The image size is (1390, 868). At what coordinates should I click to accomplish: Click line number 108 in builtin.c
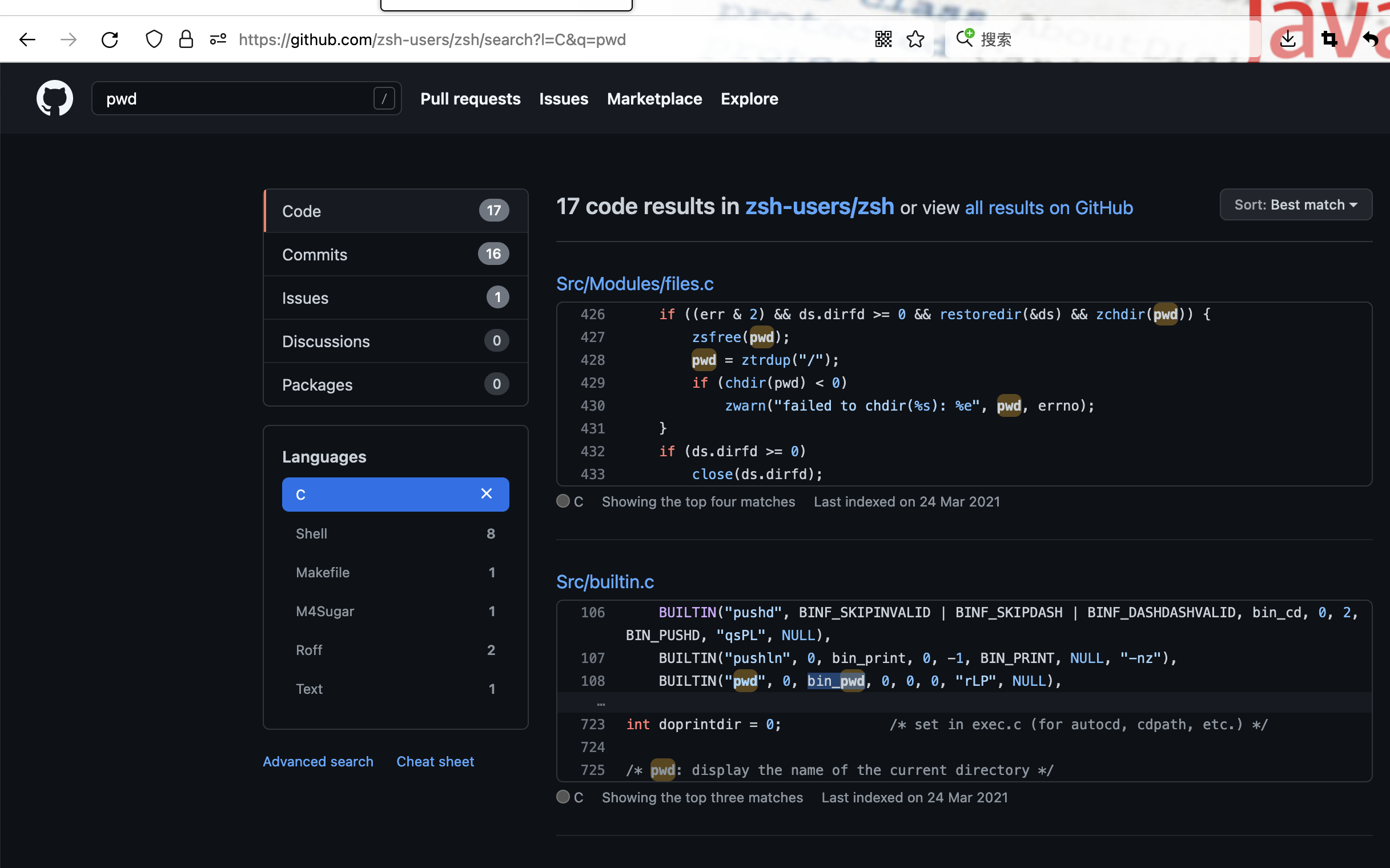593,681
